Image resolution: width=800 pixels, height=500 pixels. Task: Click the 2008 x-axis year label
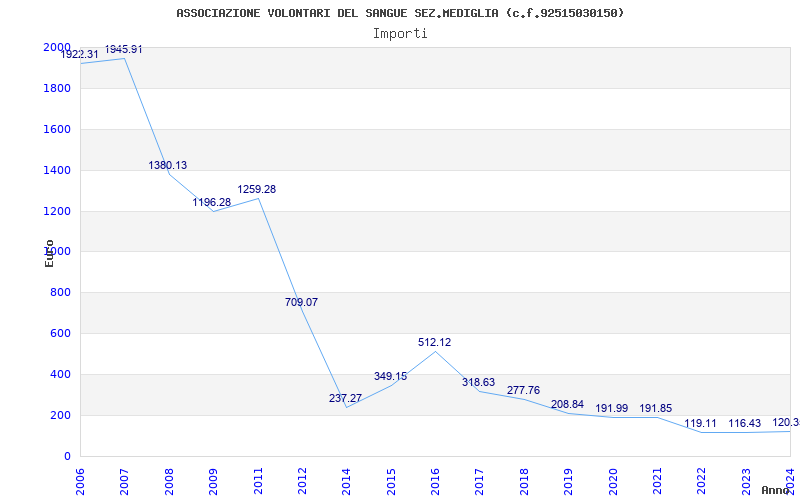point(169,481)
